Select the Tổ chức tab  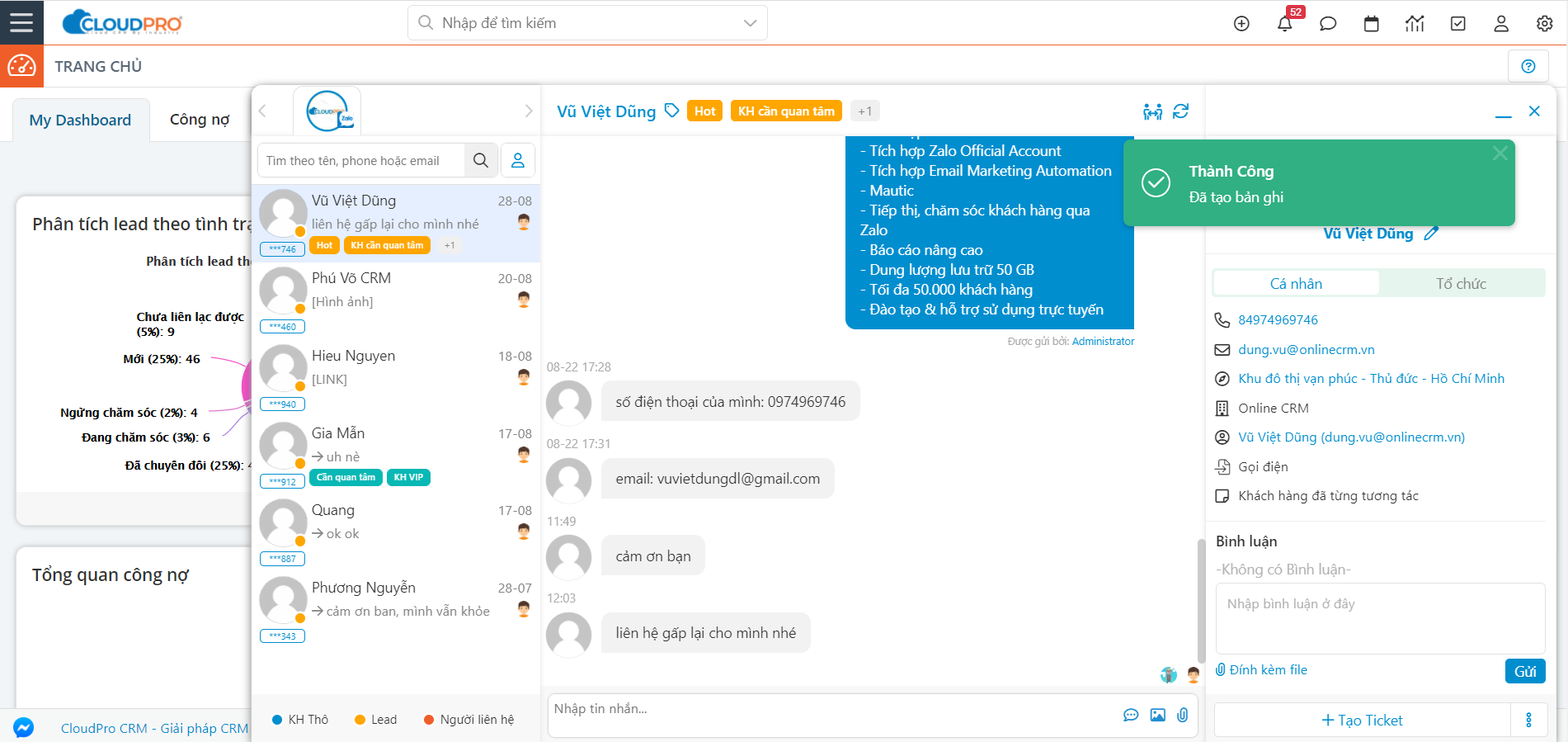click(x=1461, y=283)
